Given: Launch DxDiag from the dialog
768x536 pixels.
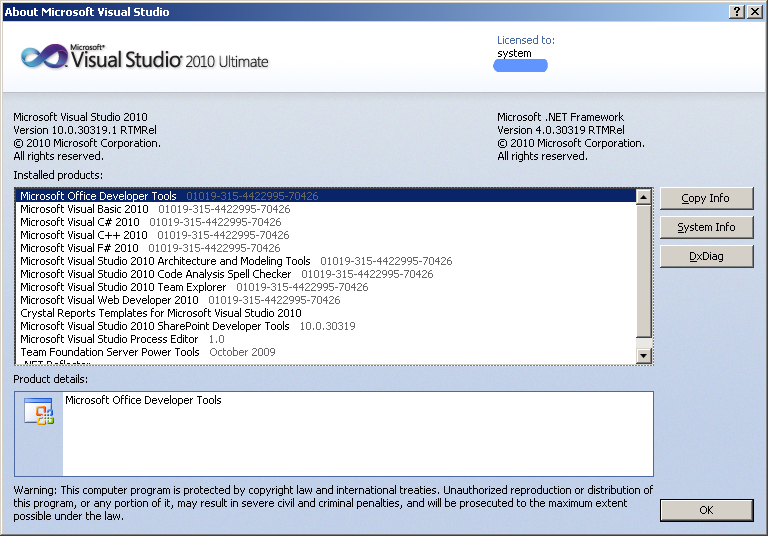Looking at the screenshot, I should click(706, 256).
